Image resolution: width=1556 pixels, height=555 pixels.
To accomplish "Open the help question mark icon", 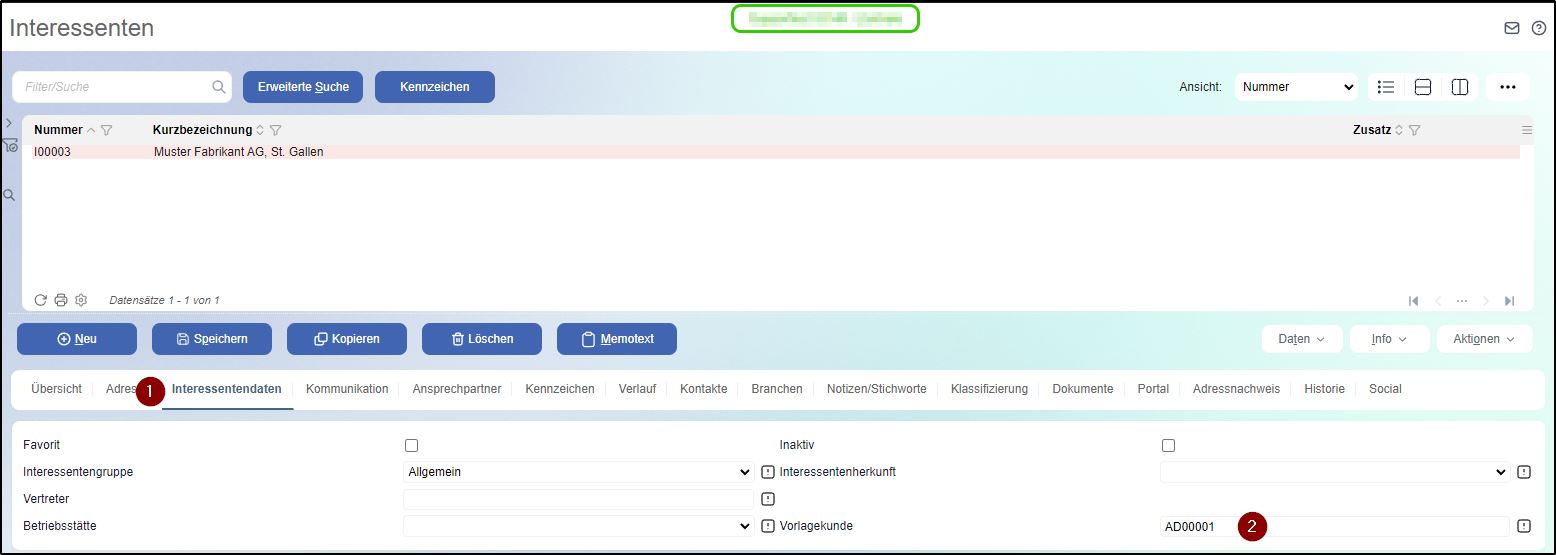I will (x=1539, y=28).
